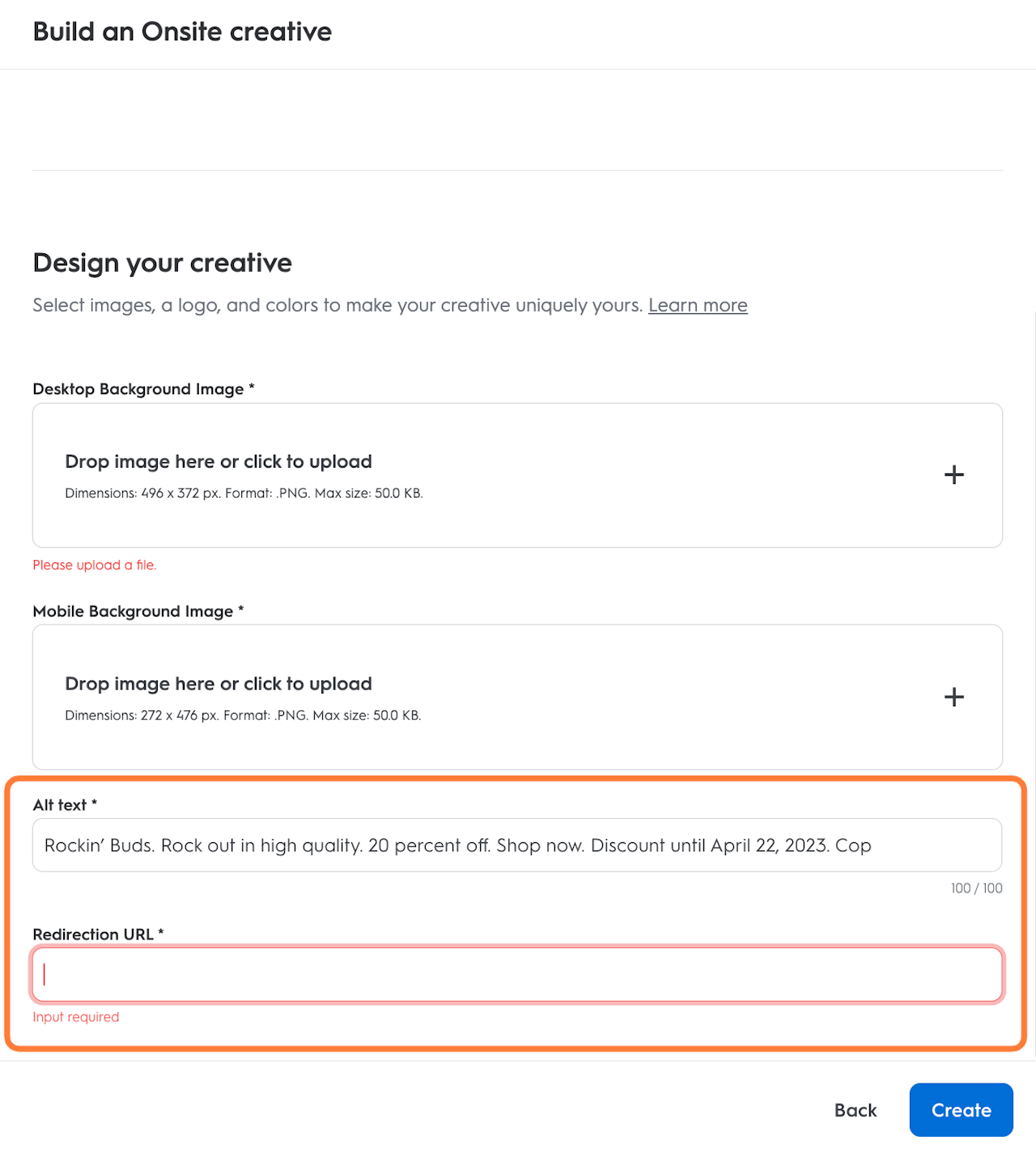Click the plus icon for Desktop Background Image
1036x1157 pixels.
click(953, 475)
